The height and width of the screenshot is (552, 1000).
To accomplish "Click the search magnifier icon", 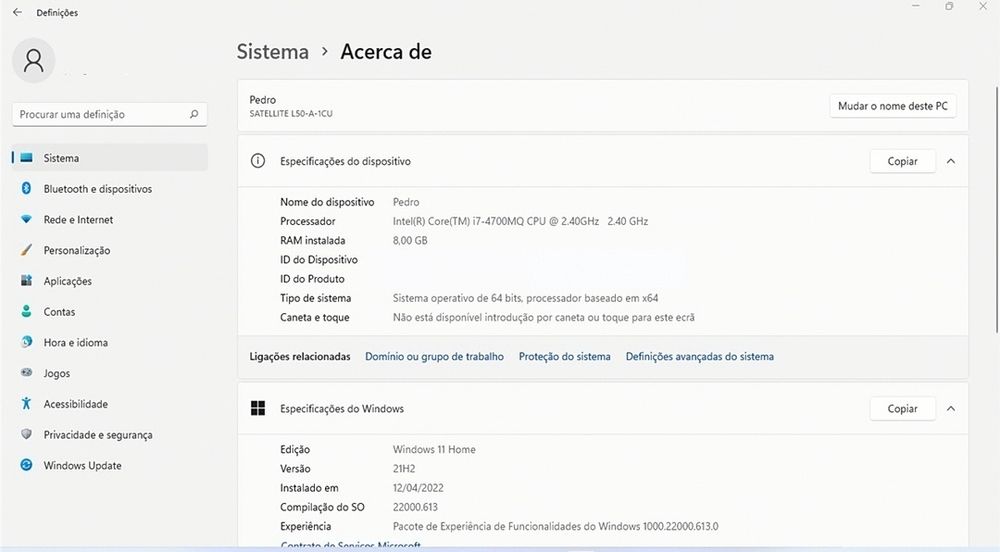I will (x=194, y=115).
